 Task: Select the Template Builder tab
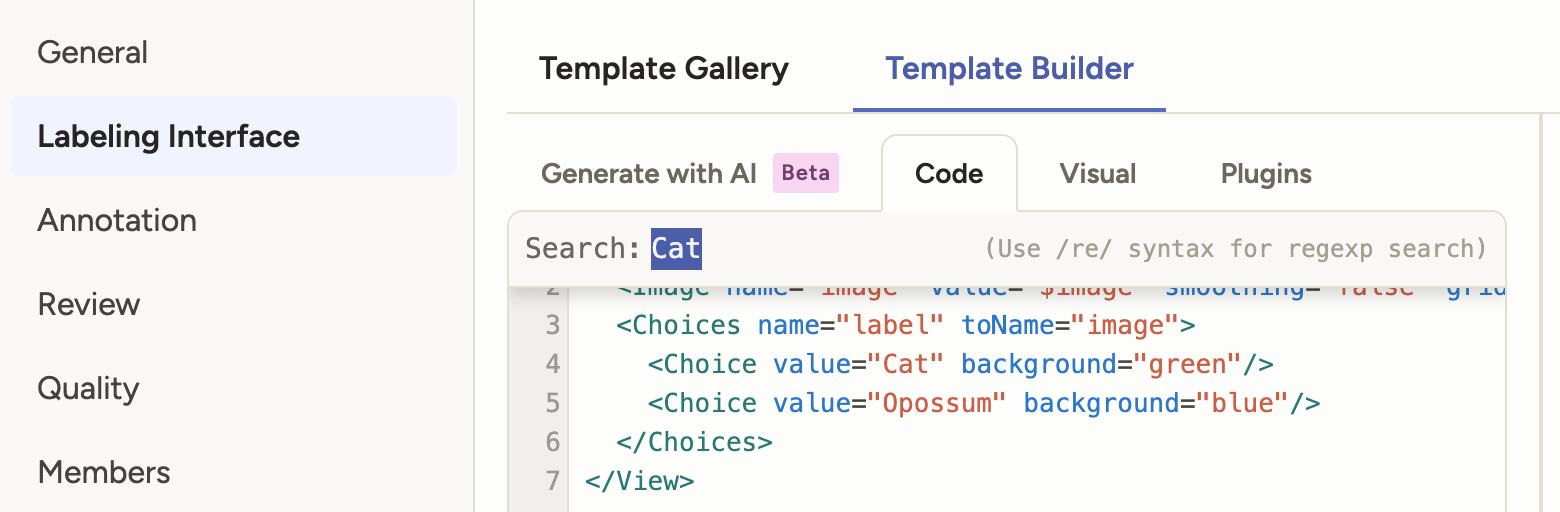click(1009, 69)
